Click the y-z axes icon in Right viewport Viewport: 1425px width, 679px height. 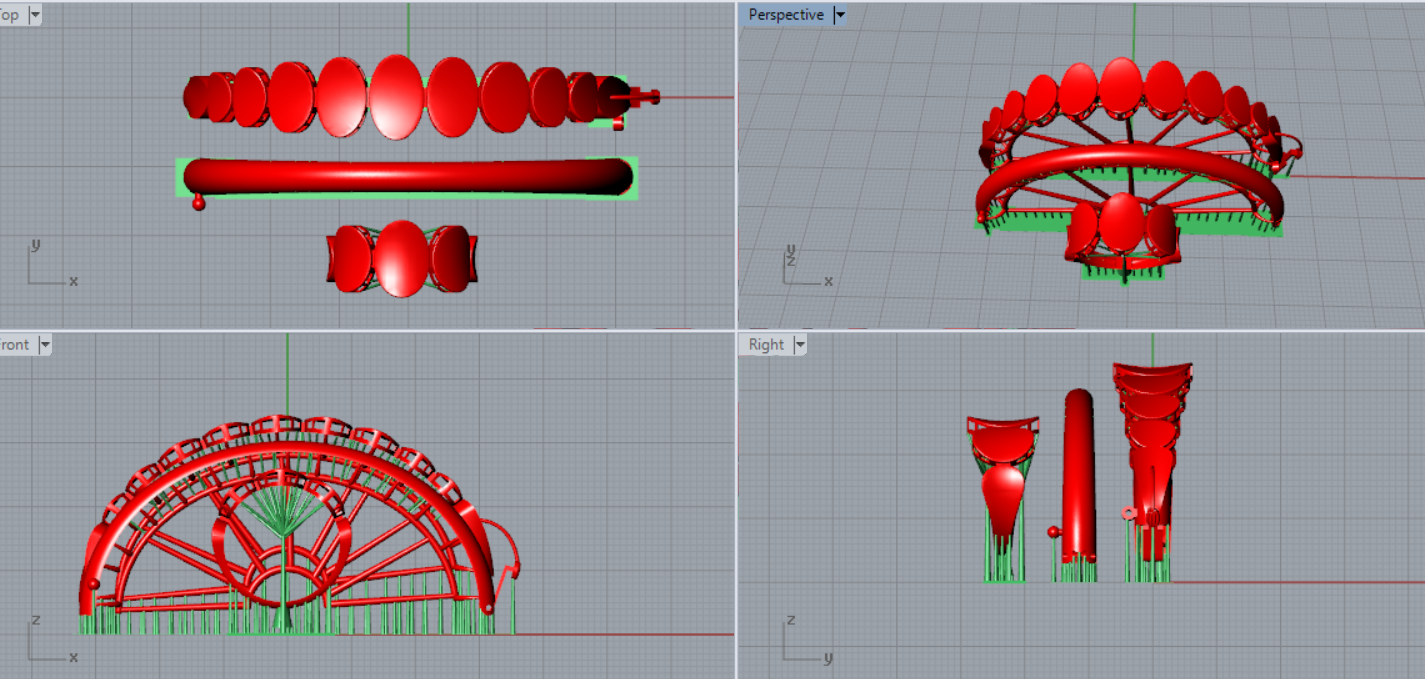802,643
